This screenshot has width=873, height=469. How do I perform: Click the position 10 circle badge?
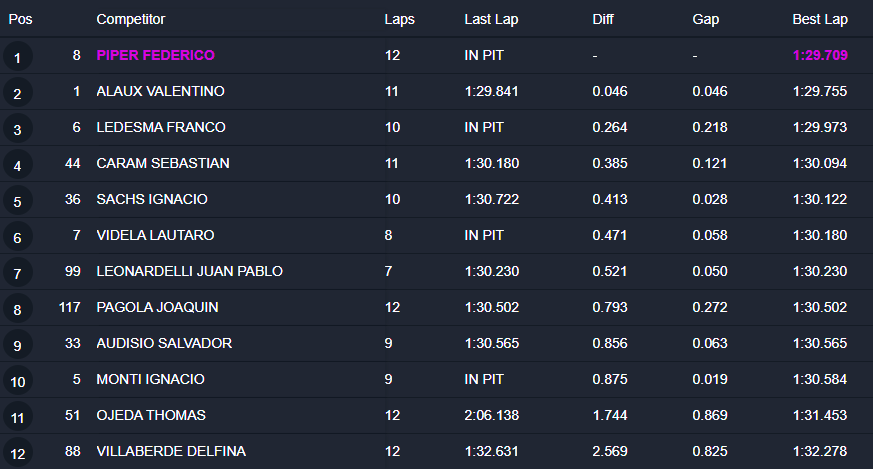[x=18, y=381]
